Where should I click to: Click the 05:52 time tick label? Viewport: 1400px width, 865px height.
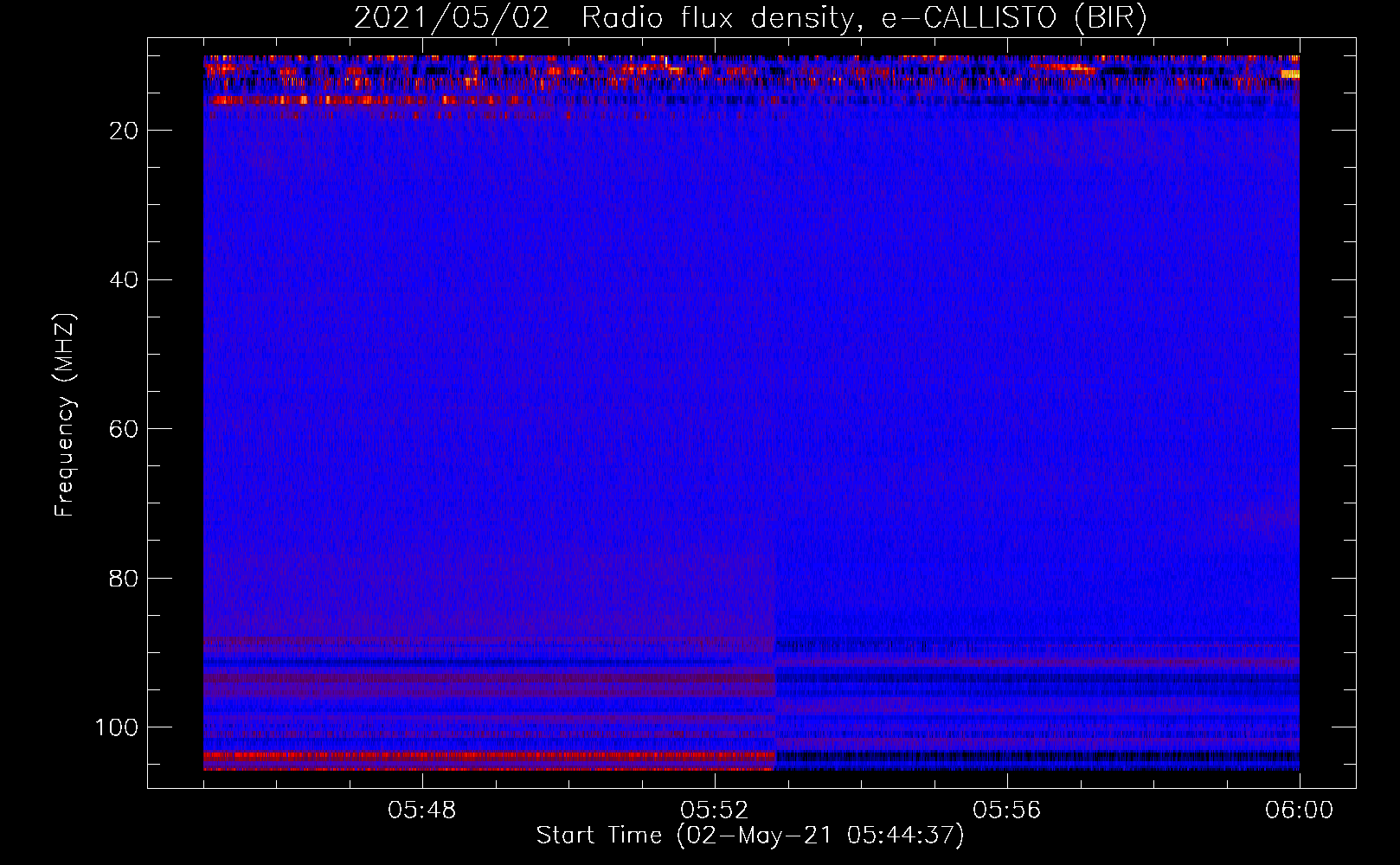click(714, 811)
